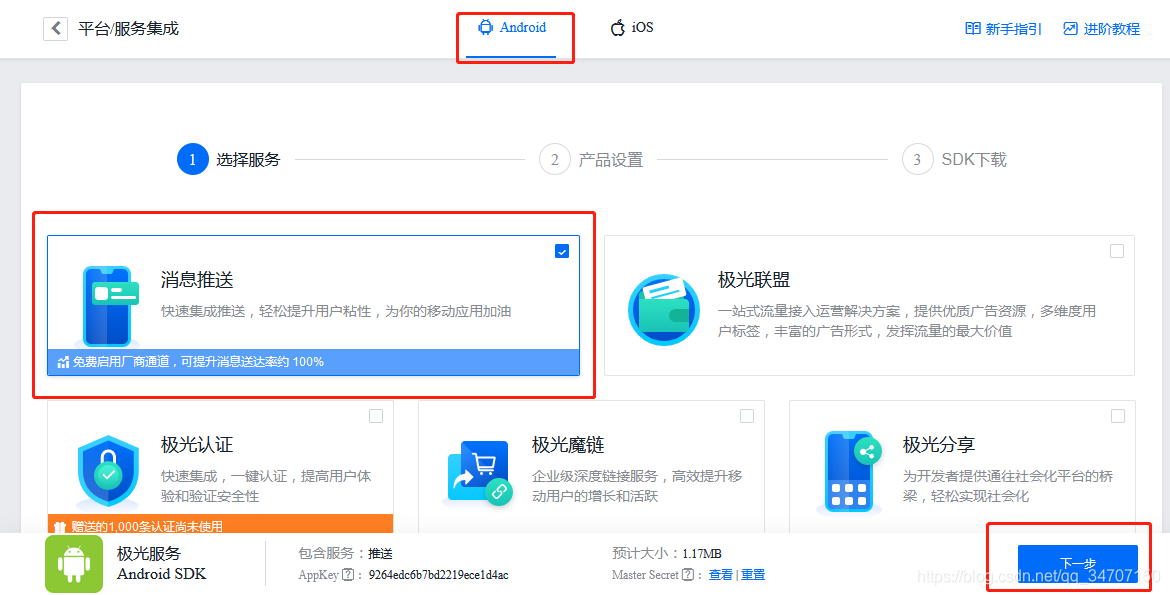
Task: Open the 新手指引 beginner guide link
Action: click(1013, 29)
